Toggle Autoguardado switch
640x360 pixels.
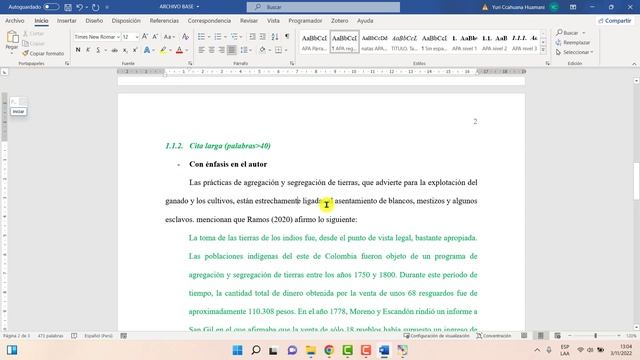pyautogui.click(x=51, y=7)
